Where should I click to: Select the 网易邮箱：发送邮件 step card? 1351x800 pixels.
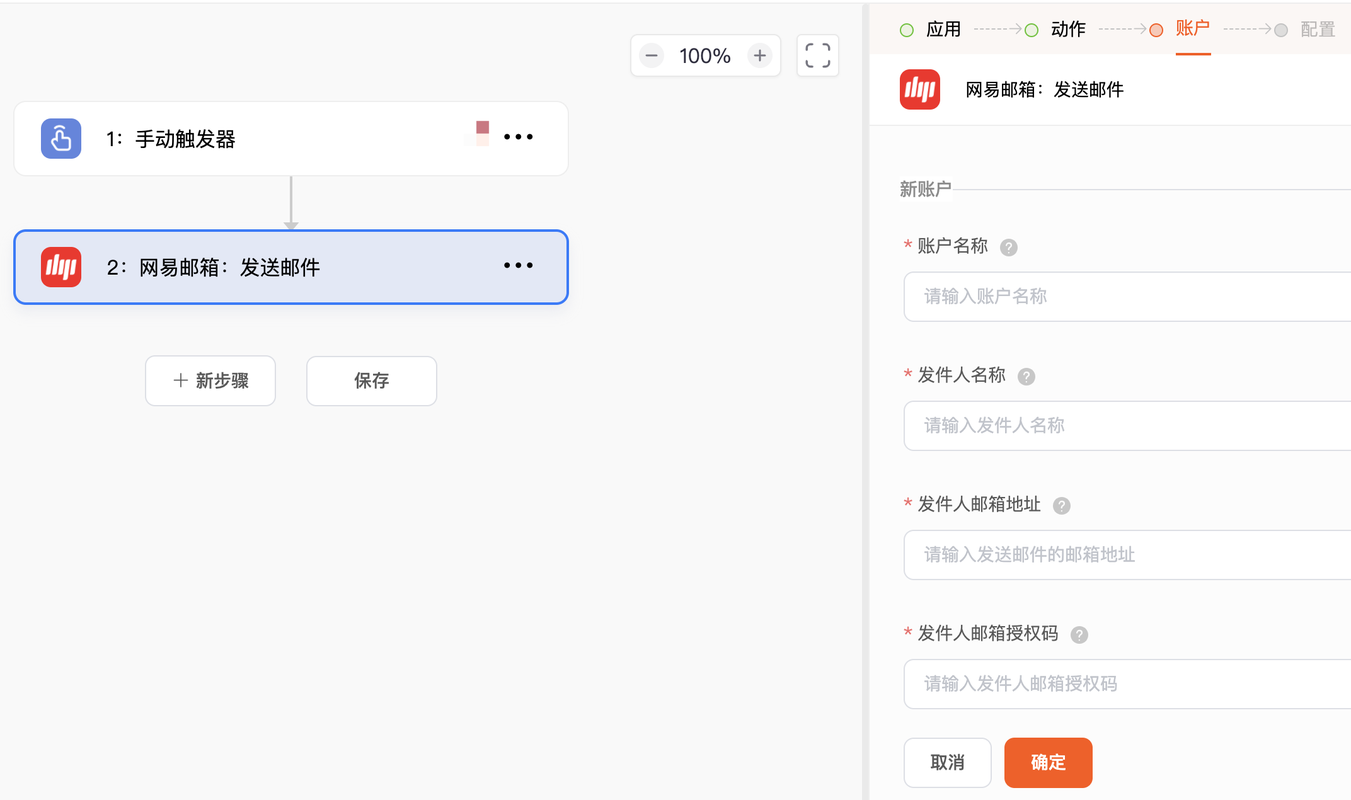[x=291, y=267]
